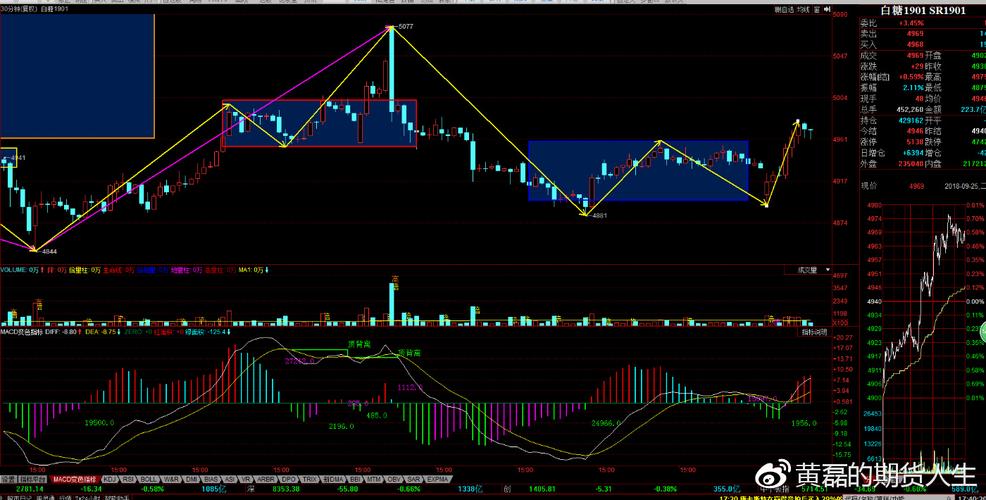Screen dimensions: 986x500
Task: Click the red-bordered blue rectangle drawing
Action: [x=319, y=124]
